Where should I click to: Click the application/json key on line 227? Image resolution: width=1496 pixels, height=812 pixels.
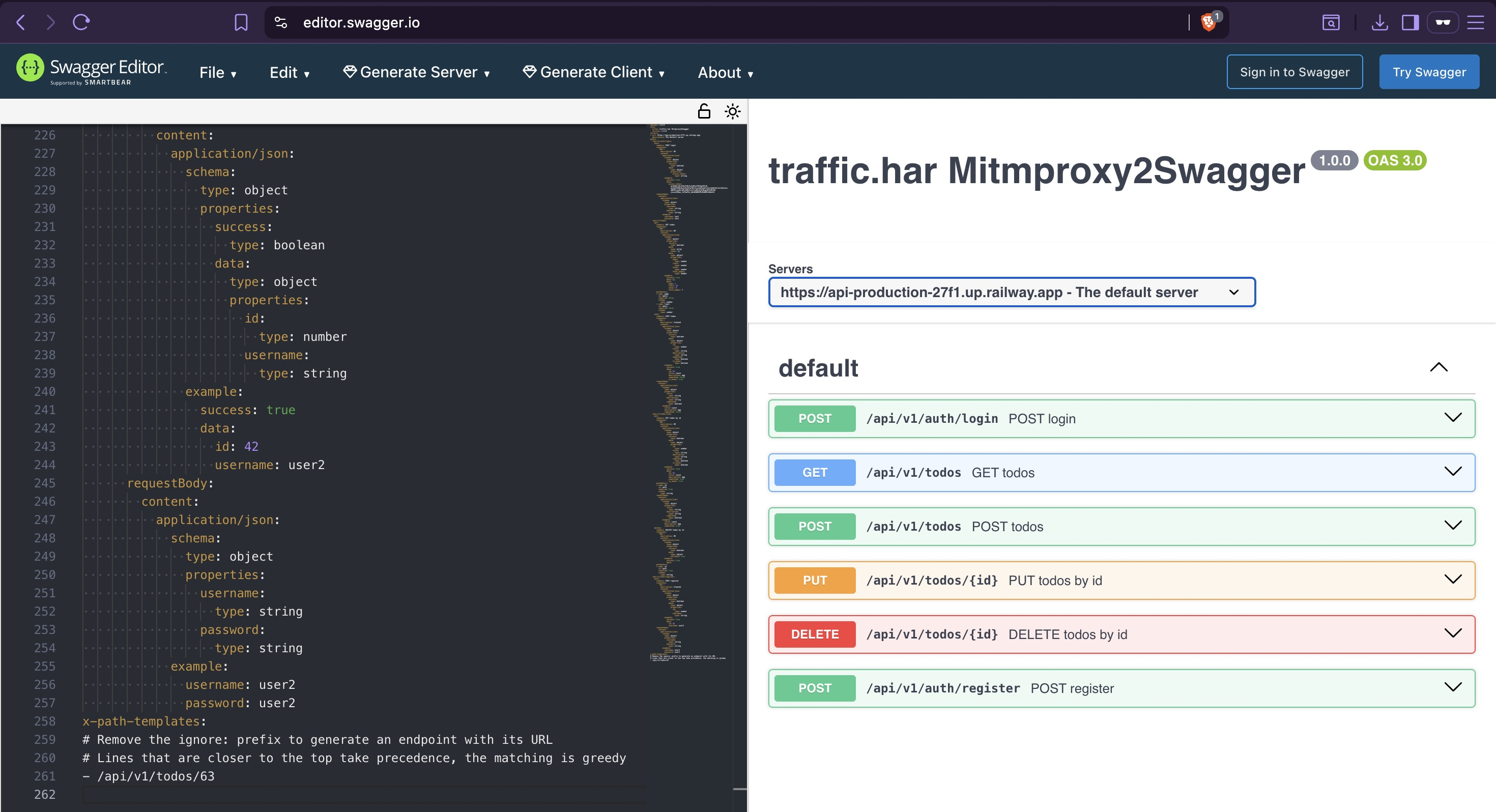tap(229, 153)
